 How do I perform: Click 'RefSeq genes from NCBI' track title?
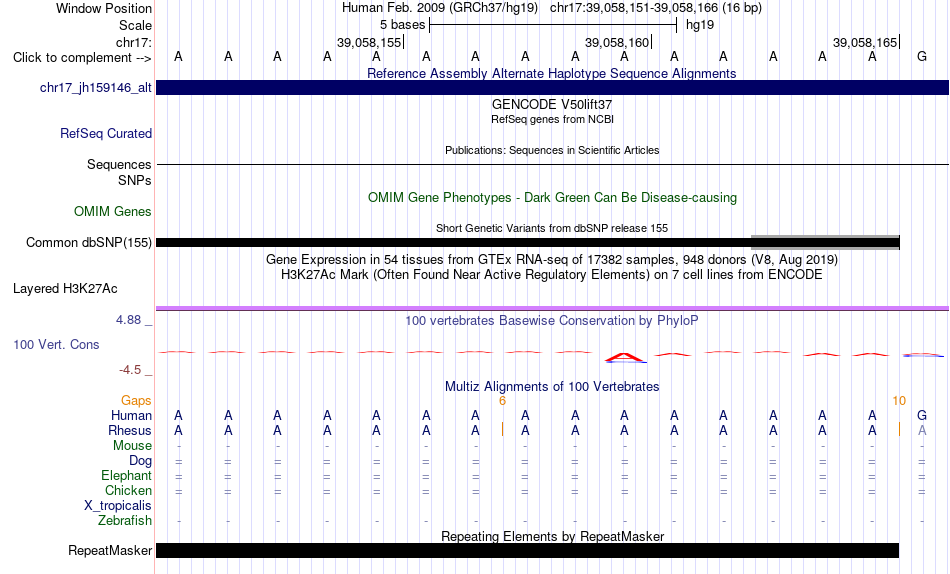552,119
